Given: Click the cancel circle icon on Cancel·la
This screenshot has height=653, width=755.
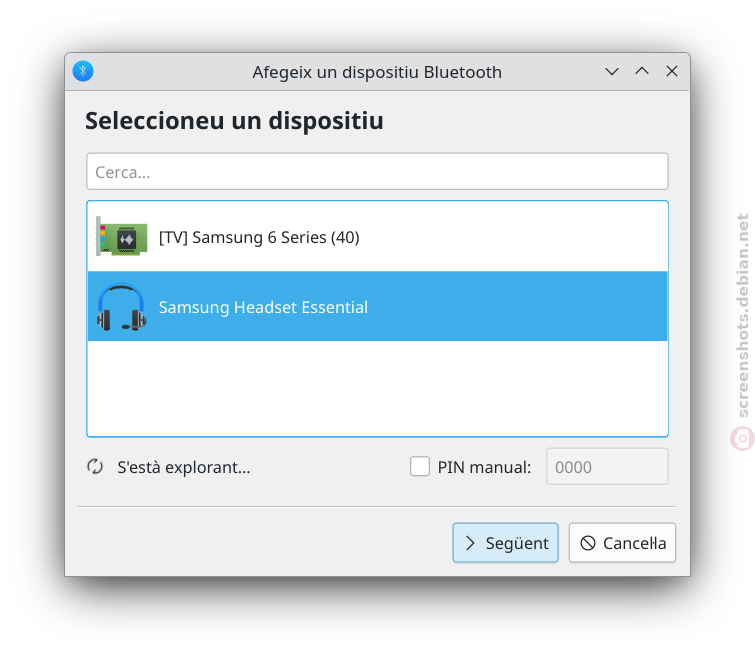Looking at the screenshot, I should [588, 543].
